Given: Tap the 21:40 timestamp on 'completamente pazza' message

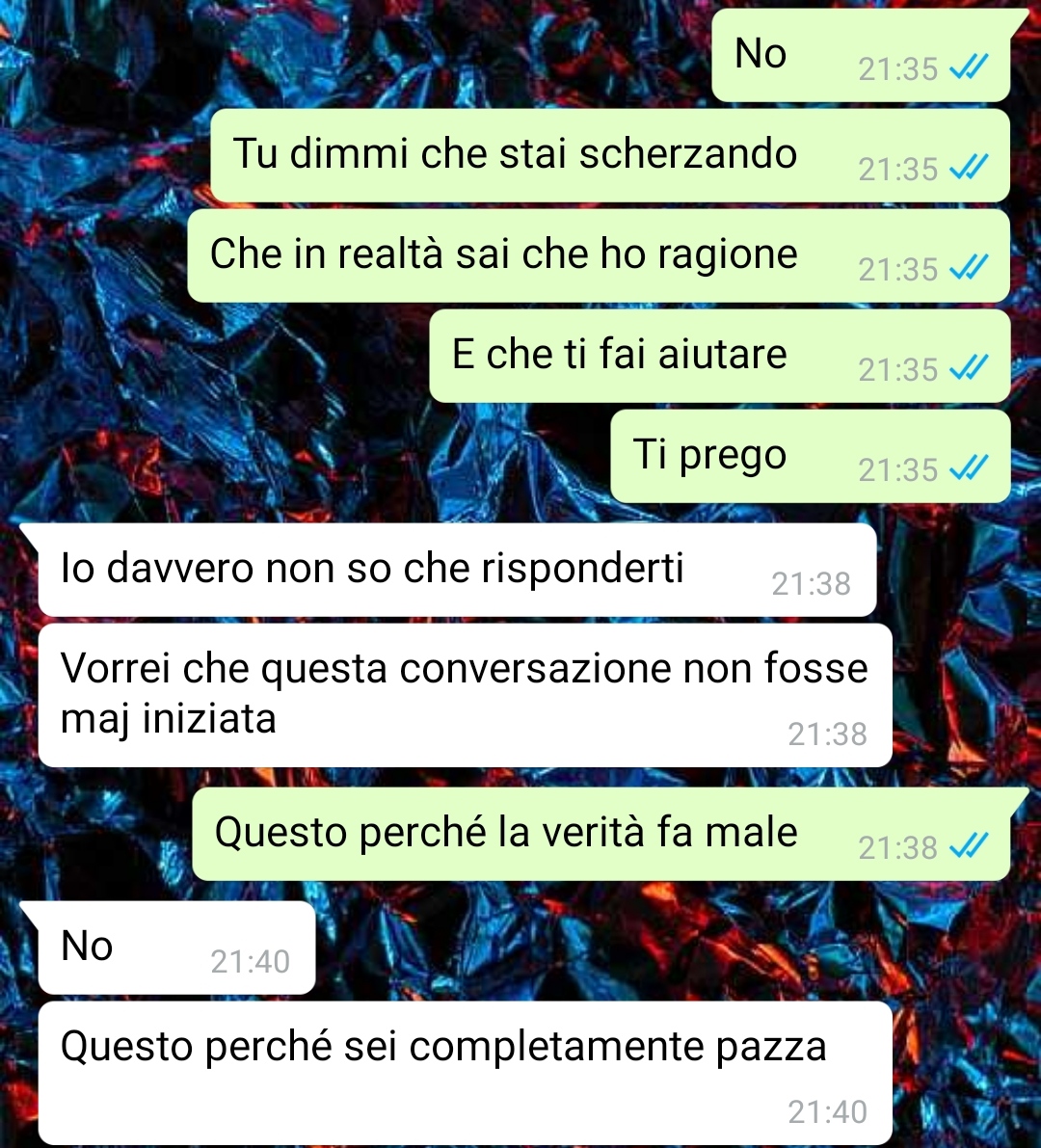Looking at the screenshot, I should click(827, 1112).
